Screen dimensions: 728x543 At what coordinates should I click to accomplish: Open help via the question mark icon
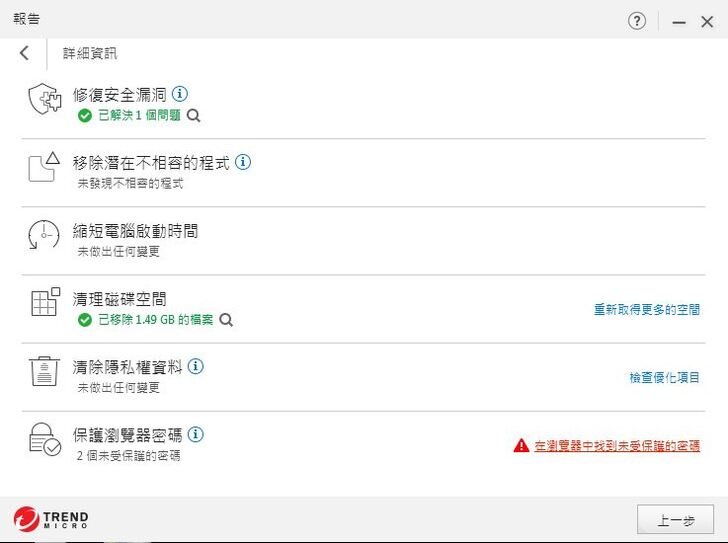pyautogui.click(x=637, y=21)
